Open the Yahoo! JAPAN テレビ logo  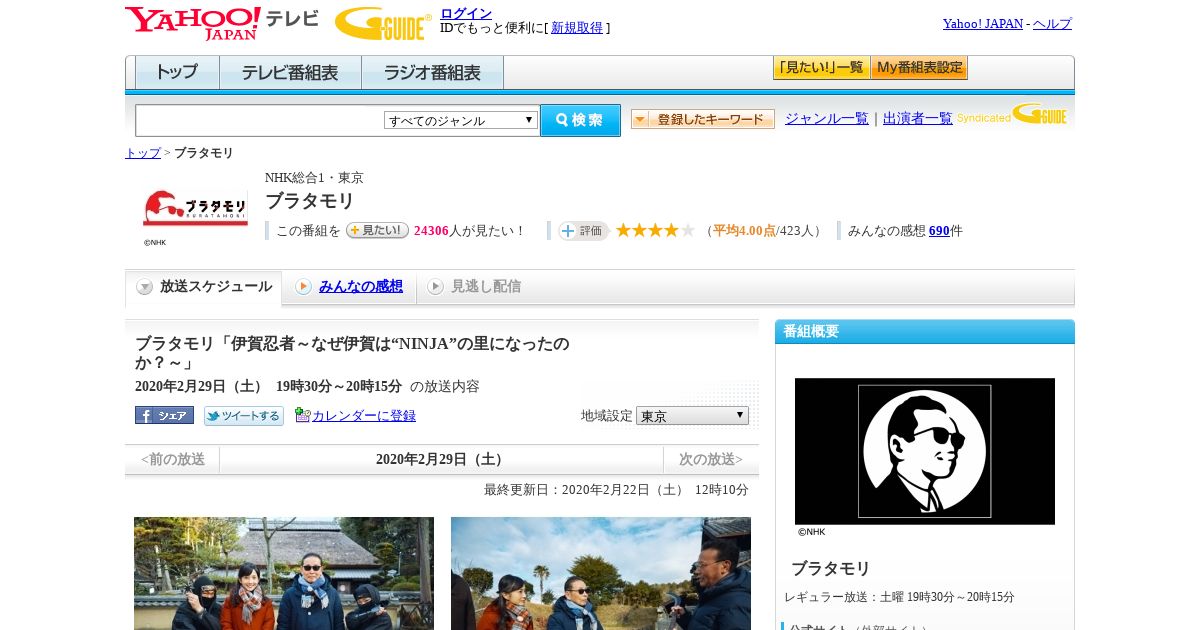pyautogui.click(x=222, y=23)
